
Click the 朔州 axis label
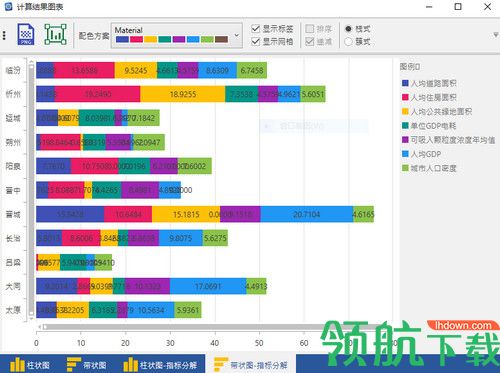pos(13,142)
